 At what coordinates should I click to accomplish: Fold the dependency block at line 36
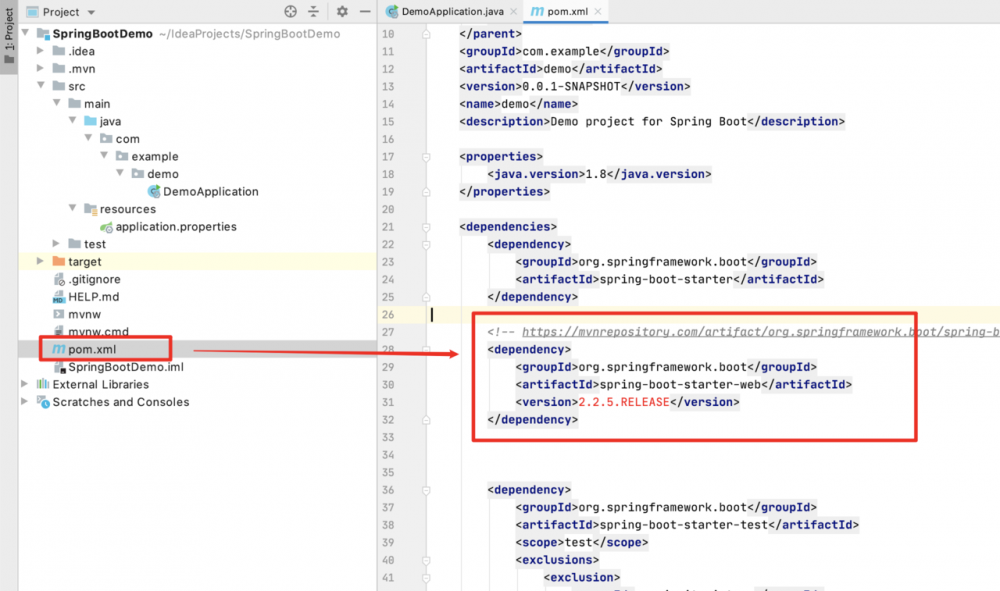point(426,490)
